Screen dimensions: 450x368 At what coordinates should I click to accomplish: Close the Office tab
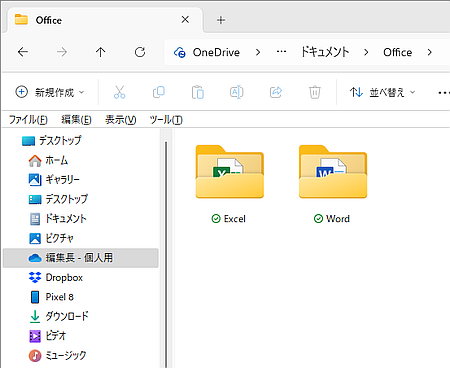tap(185, 20)
